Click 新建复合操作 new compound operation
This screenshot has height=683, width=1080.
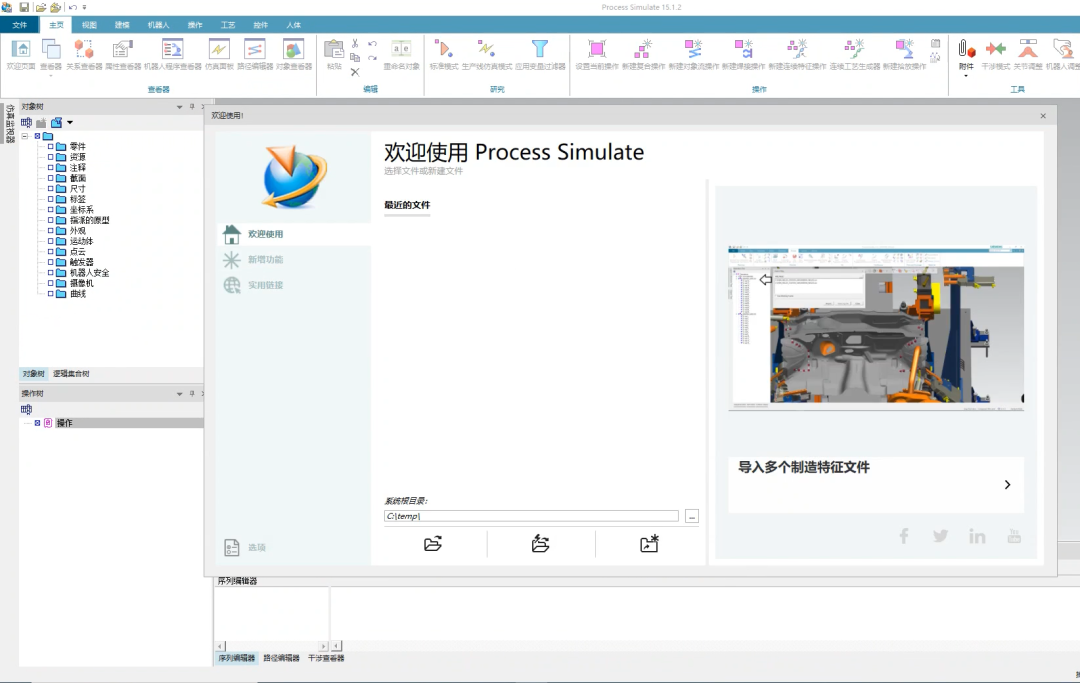[x=643, y=54]
